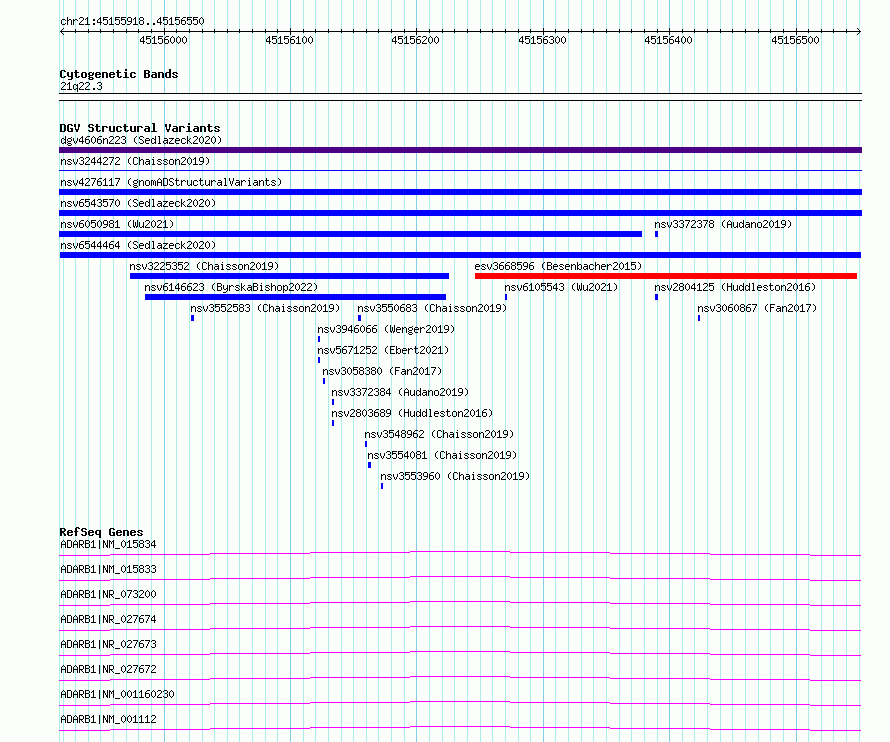Click nsv2803689 (Huddleston2016) label
Viewport: 890px width, 742px height.
pos(412,413)
